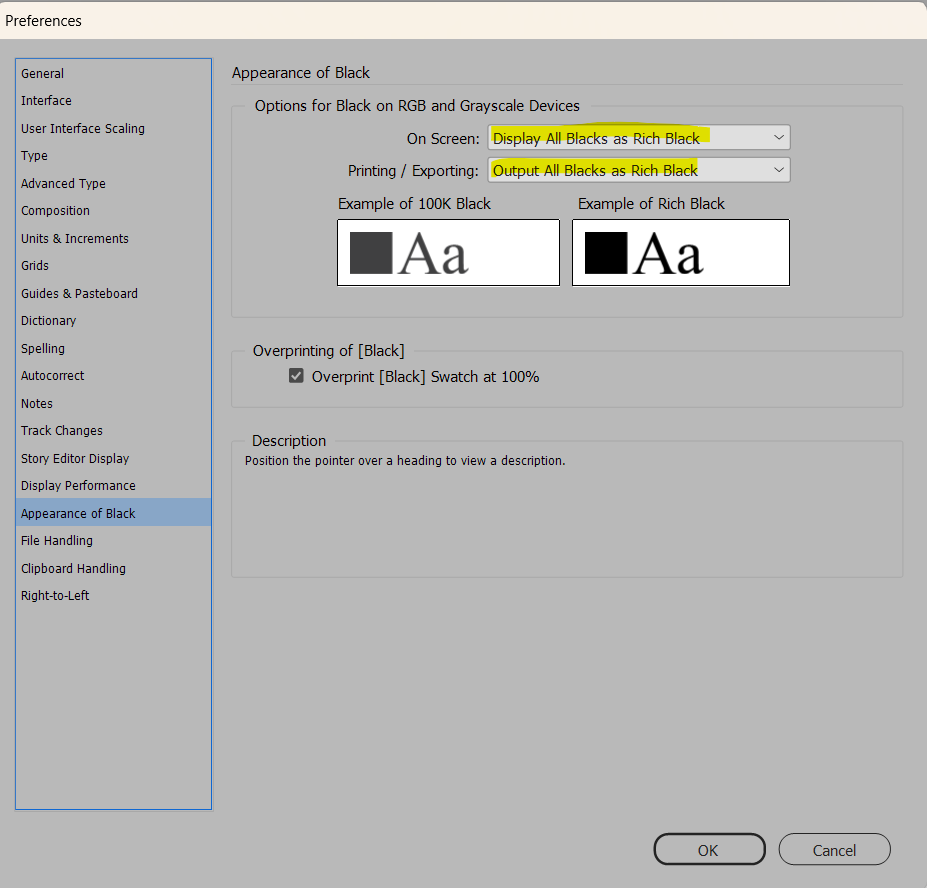
Task: Toggle Overprint [Black] Swatch at 100% checkbox
Action: pos(296,376)
